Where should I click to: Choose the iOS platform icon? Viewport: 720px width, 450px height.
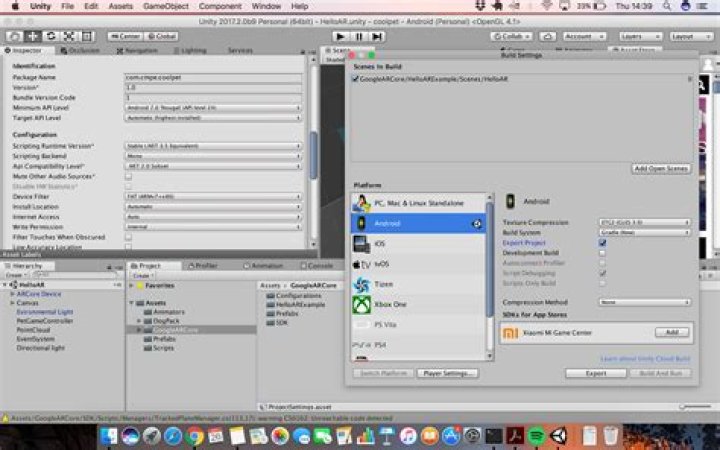click(x=361, y=244)
